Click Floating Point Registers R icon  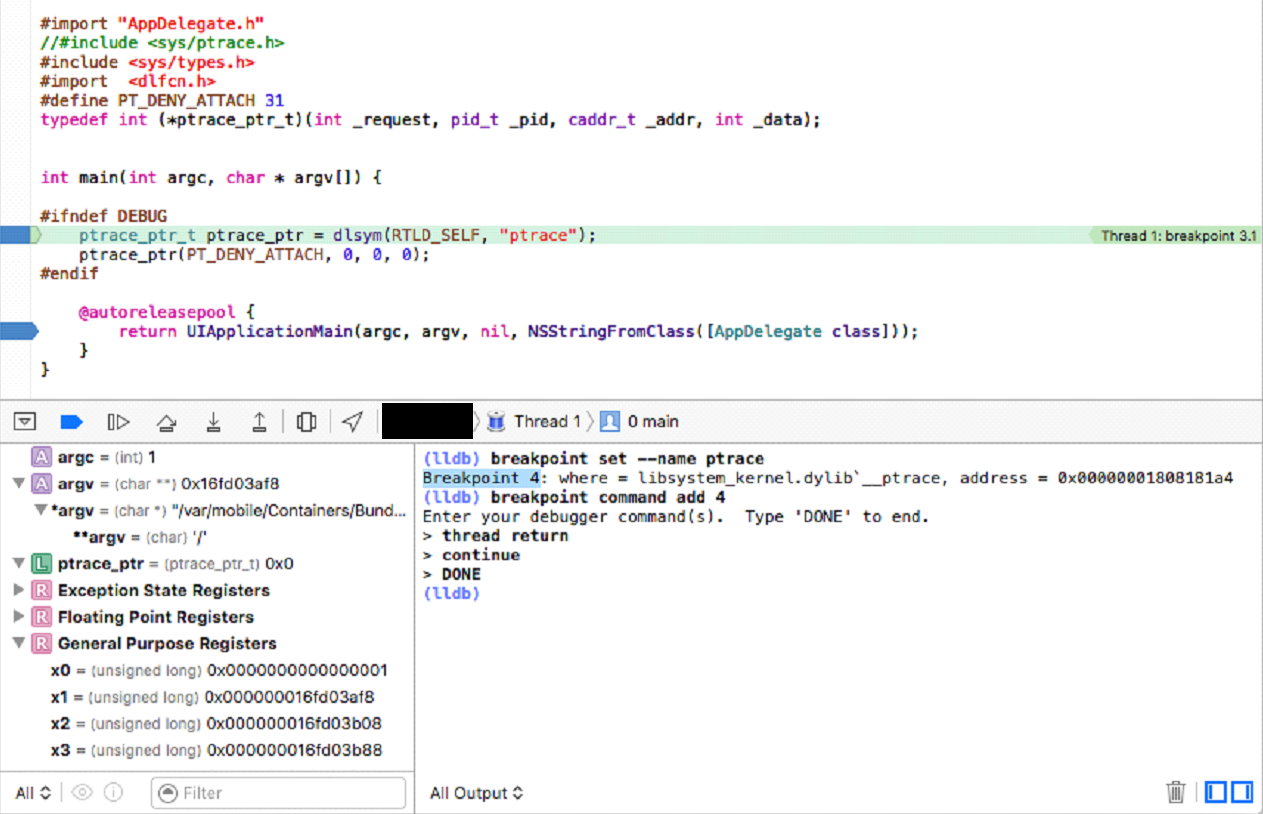[x=41, y=617]
